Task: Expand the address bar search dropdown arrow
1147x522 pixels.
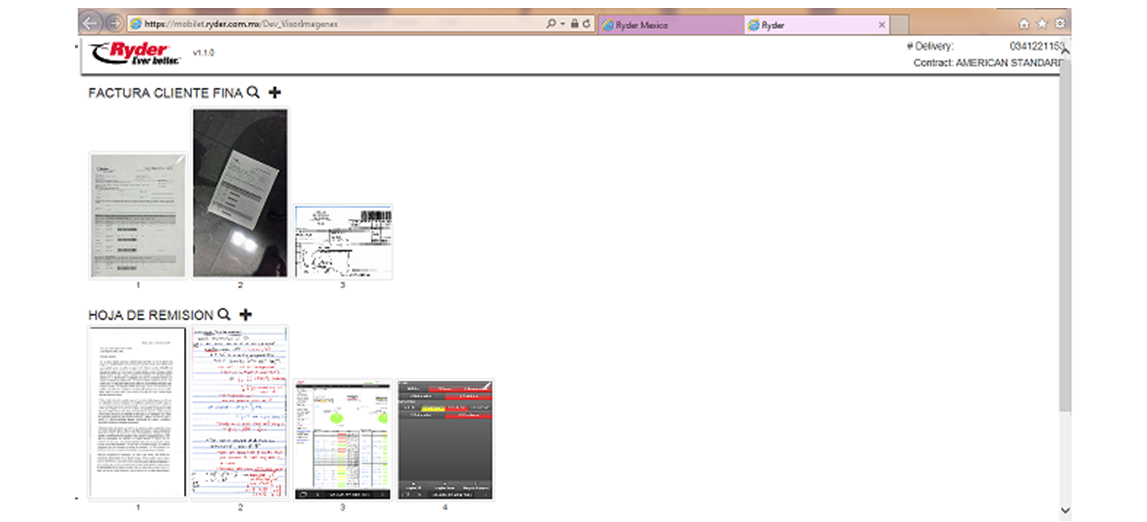Action: [x=563, y=24]
